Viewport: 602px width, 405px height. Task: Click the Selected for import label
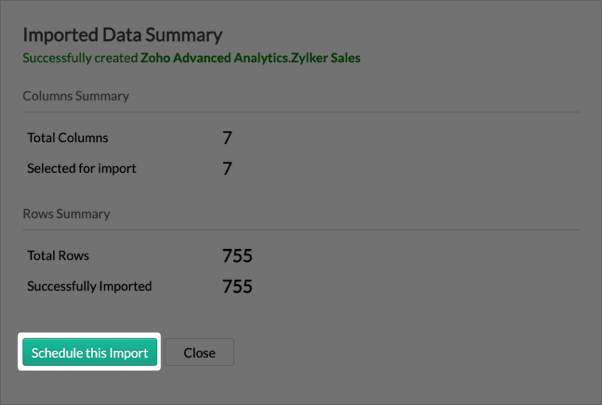81,168
